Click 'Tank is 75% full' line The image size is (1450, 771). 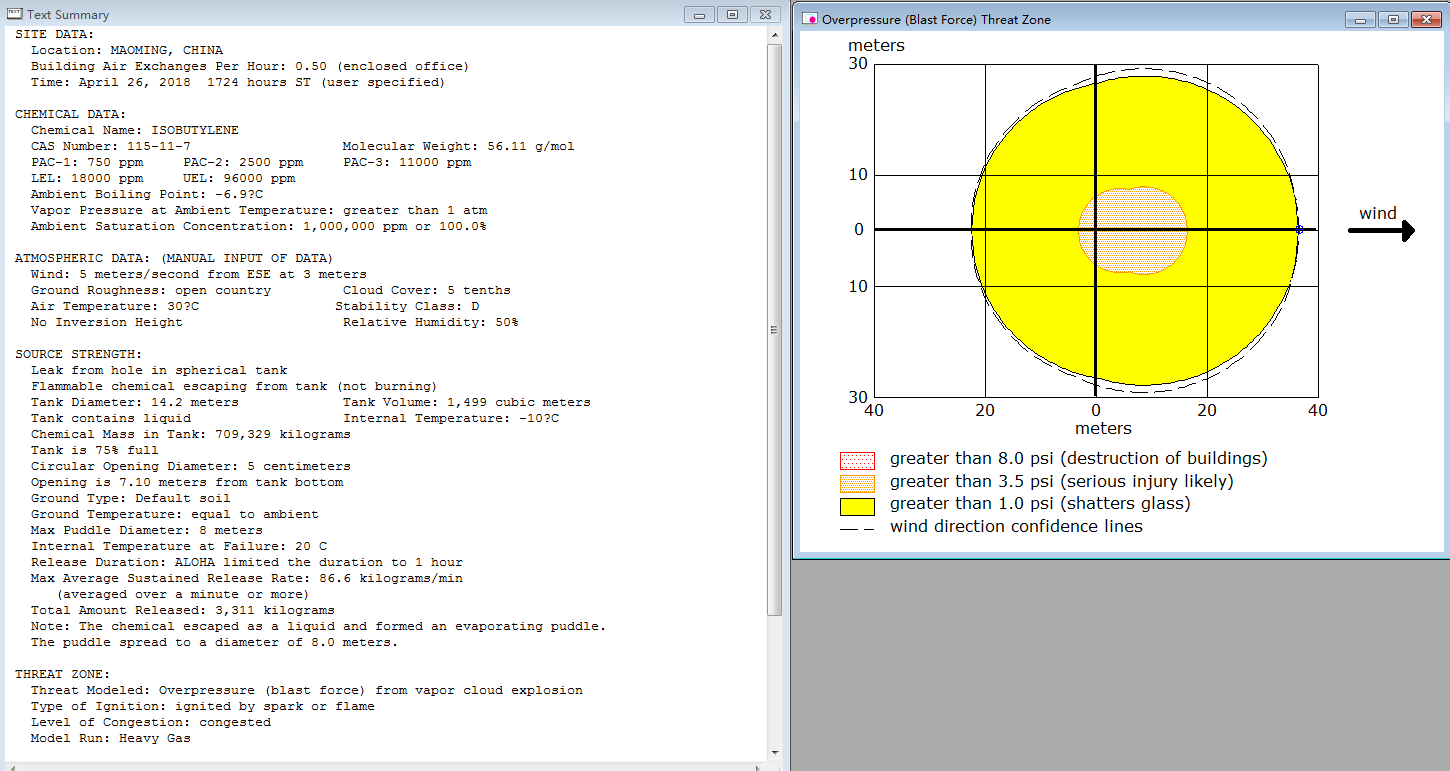95,450
